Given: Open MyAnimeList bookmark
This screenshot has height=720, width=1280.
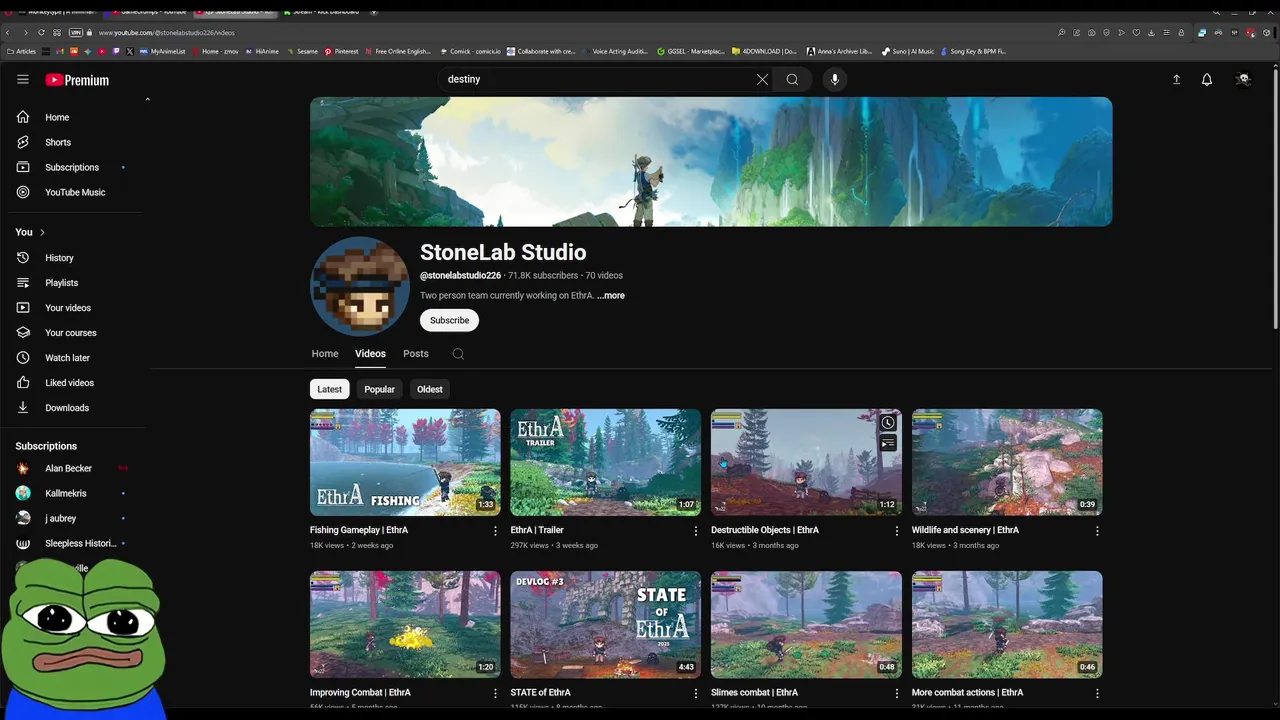Looking at the screenshot, I should pyautogui.click(x=163, y=51).
